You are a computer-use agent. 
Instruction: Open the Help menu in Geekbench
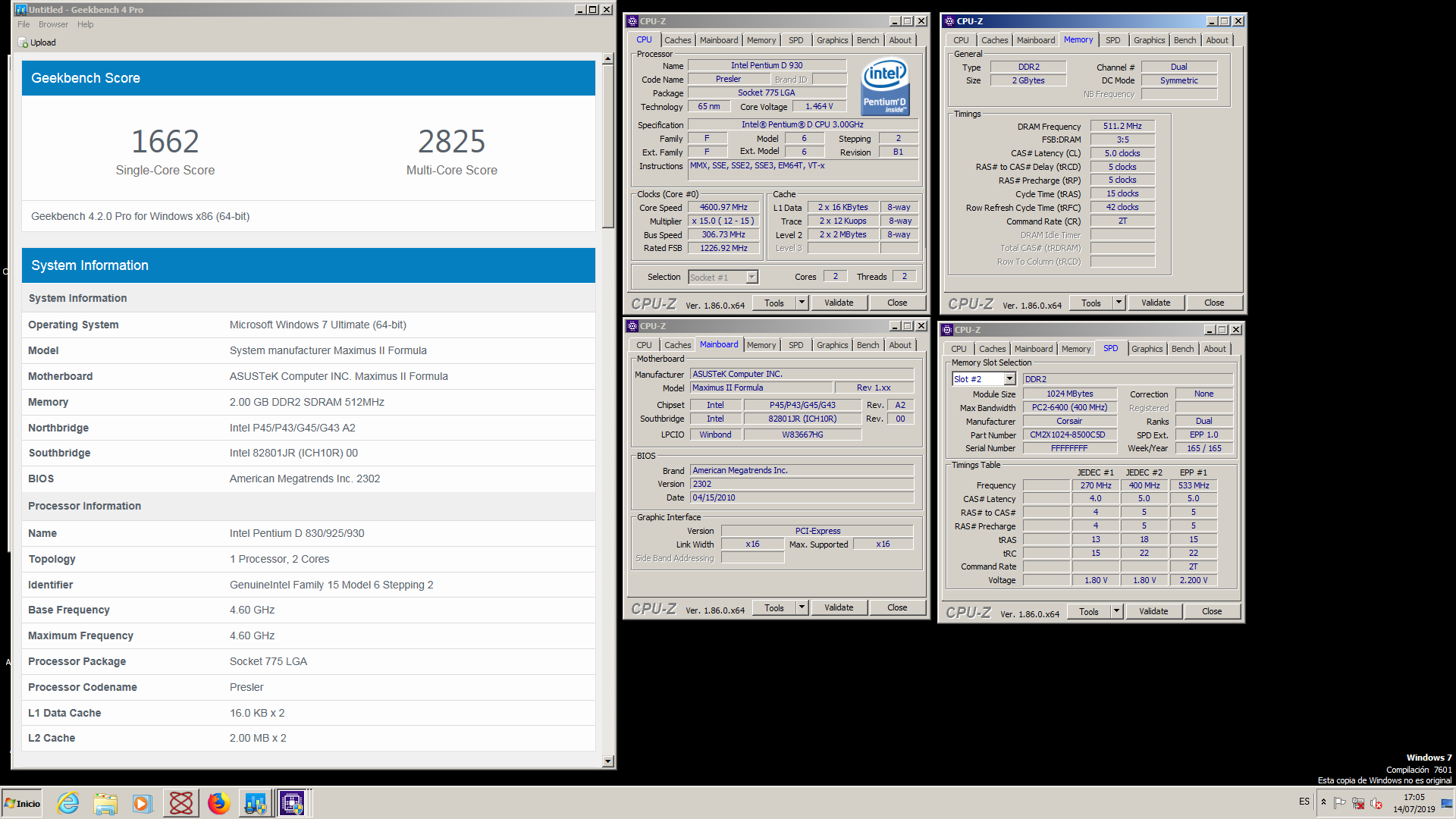[86, 24]
